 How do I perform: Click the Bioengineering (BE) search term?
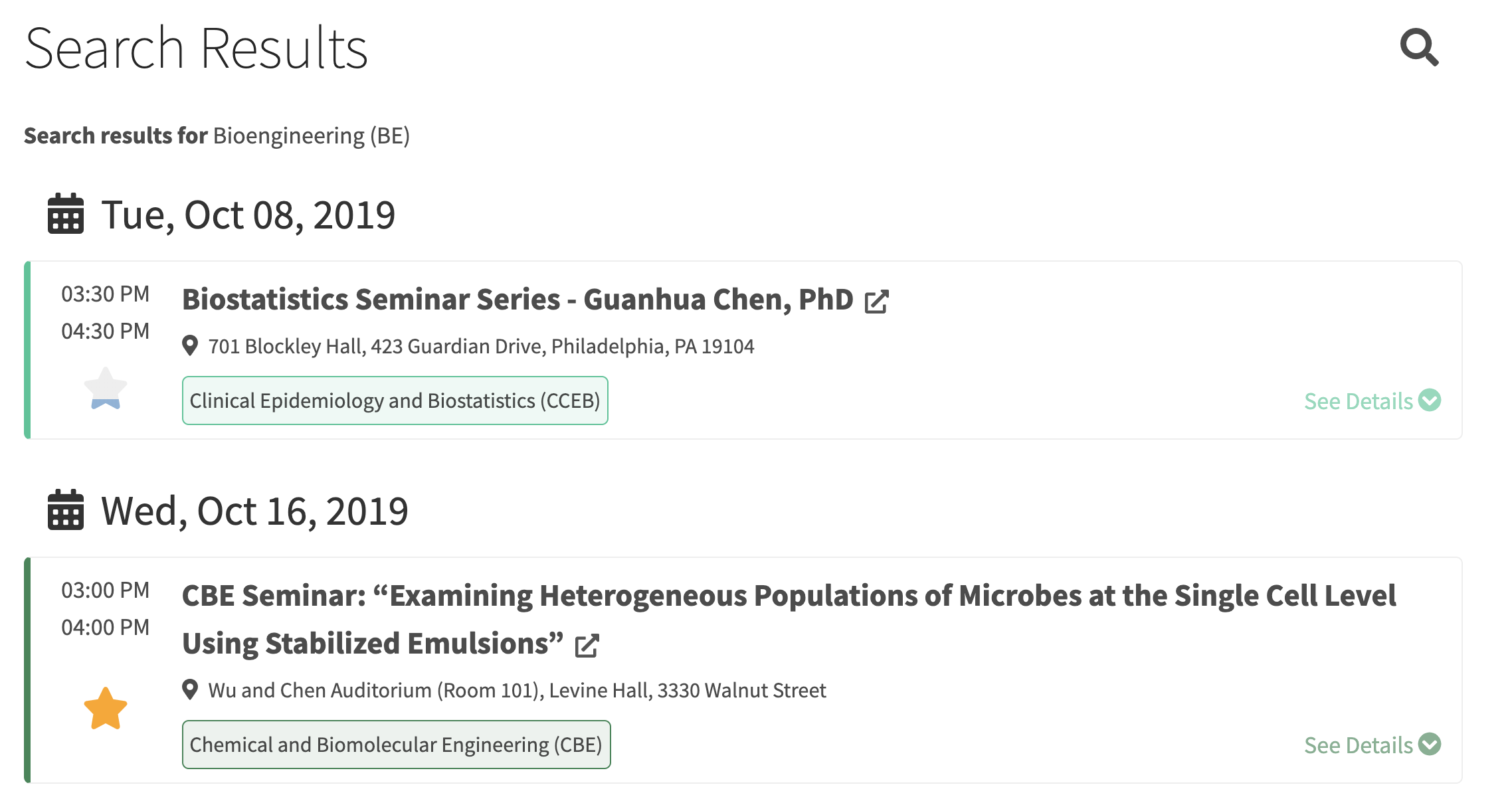pos(311,136)
